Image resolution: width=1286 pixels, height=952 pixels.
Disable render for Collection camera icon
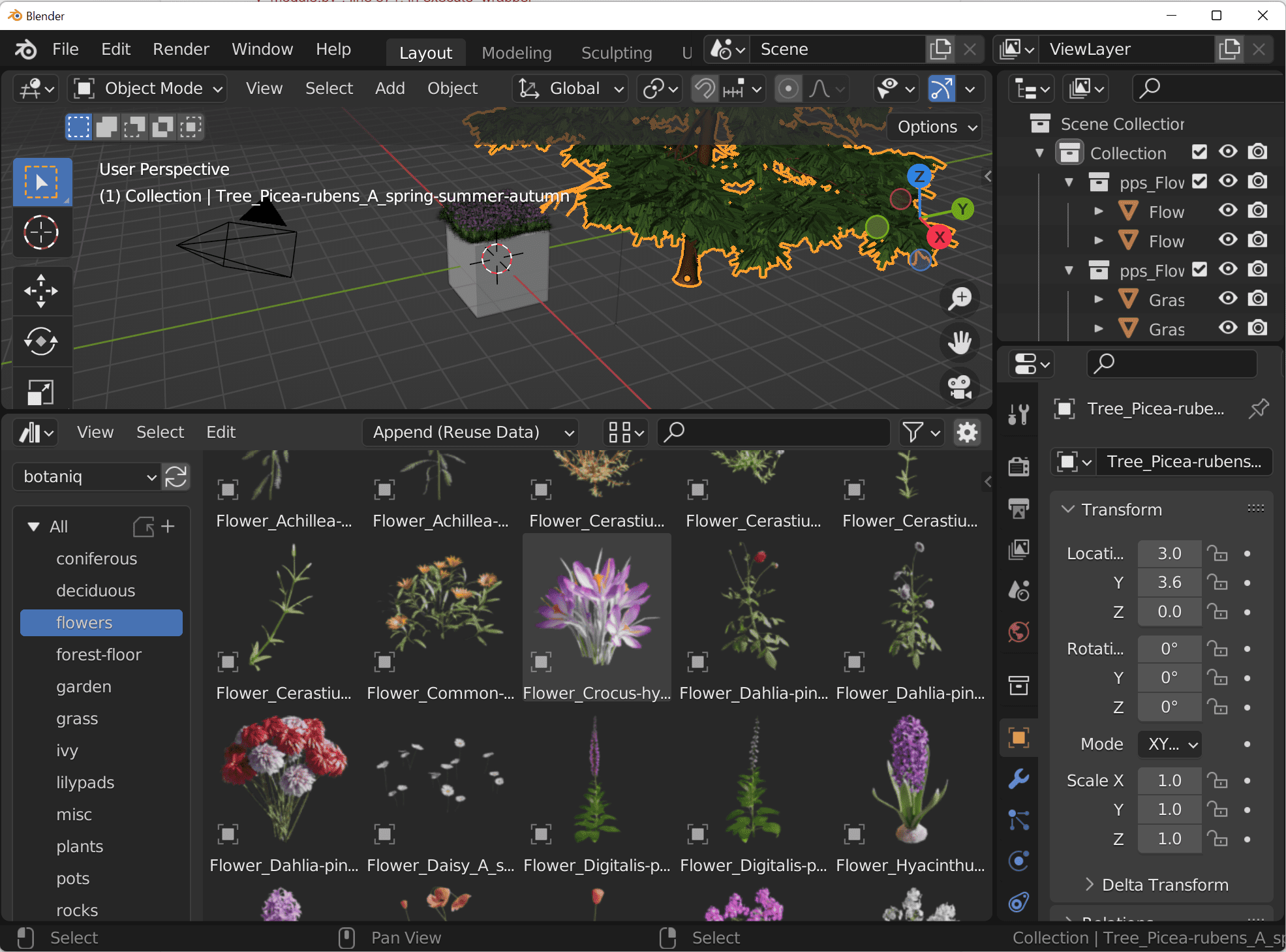1257,152
